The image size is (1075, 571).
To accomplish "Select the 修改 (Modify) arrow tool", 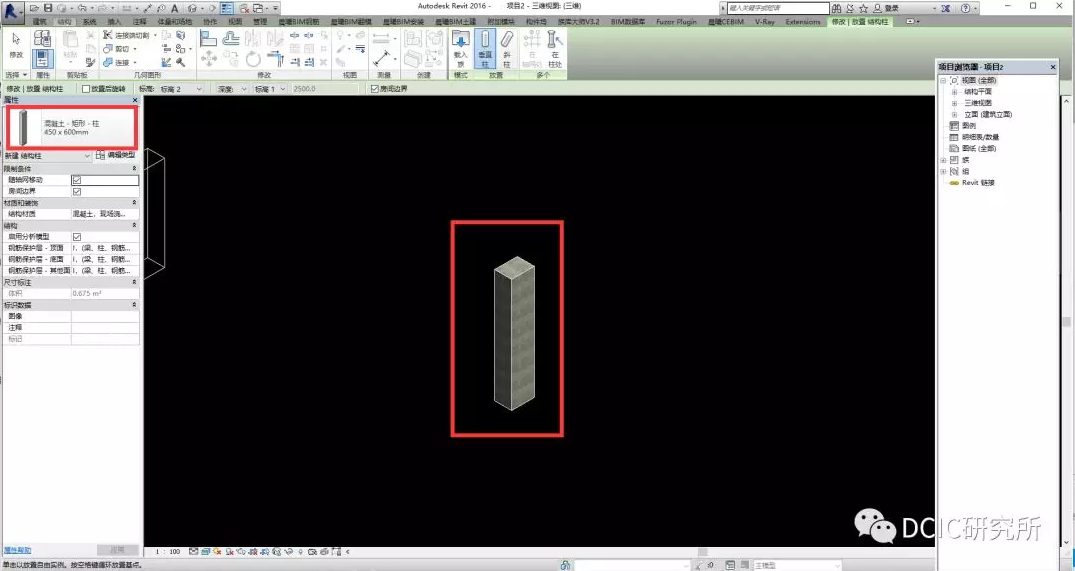I will 16,45.
